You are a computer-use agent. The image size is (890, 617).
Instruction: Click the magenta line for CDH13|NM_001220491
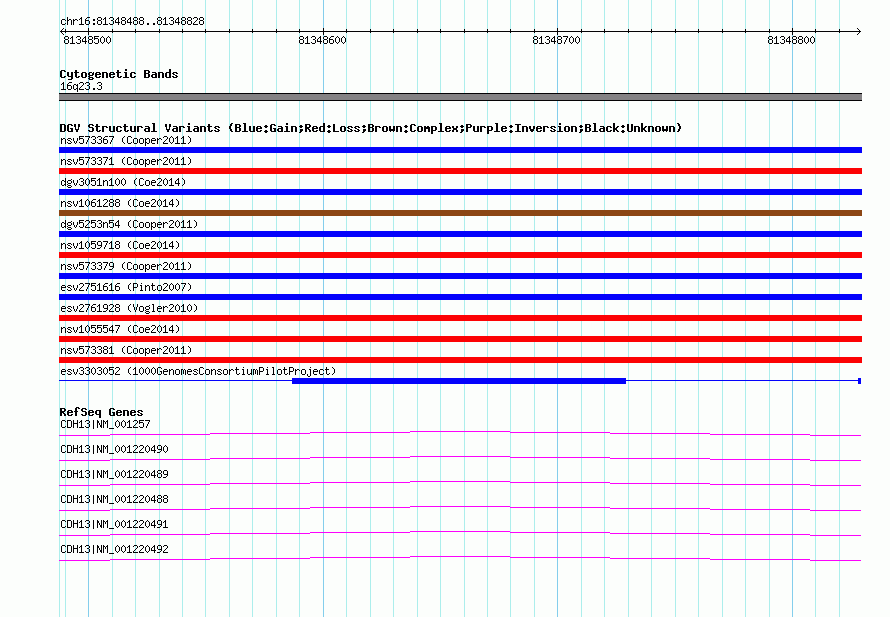(x=460, y=534)
